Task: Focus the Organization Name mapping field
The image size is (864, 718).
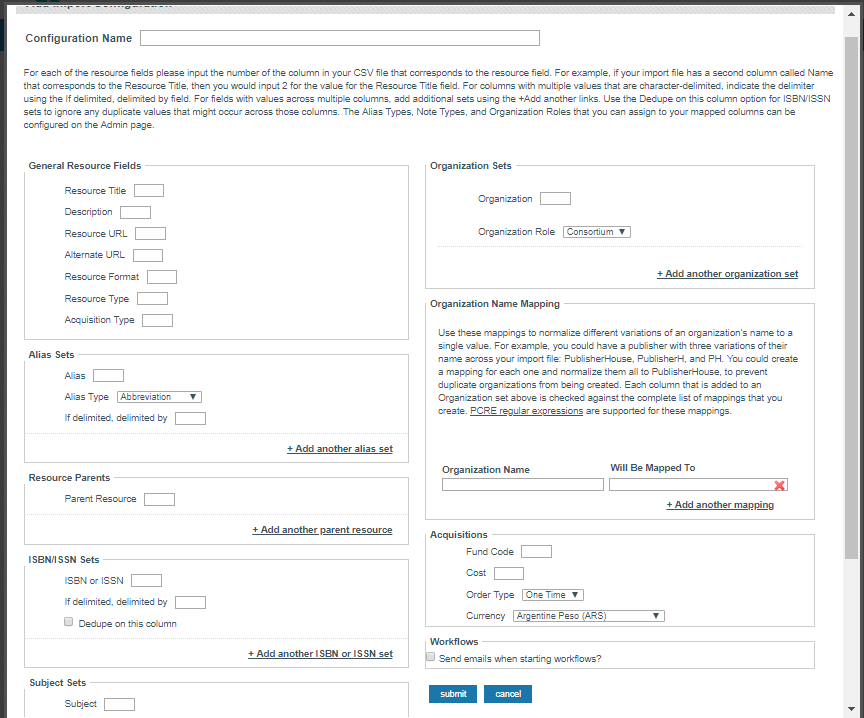Action: [x=523, y=485]
